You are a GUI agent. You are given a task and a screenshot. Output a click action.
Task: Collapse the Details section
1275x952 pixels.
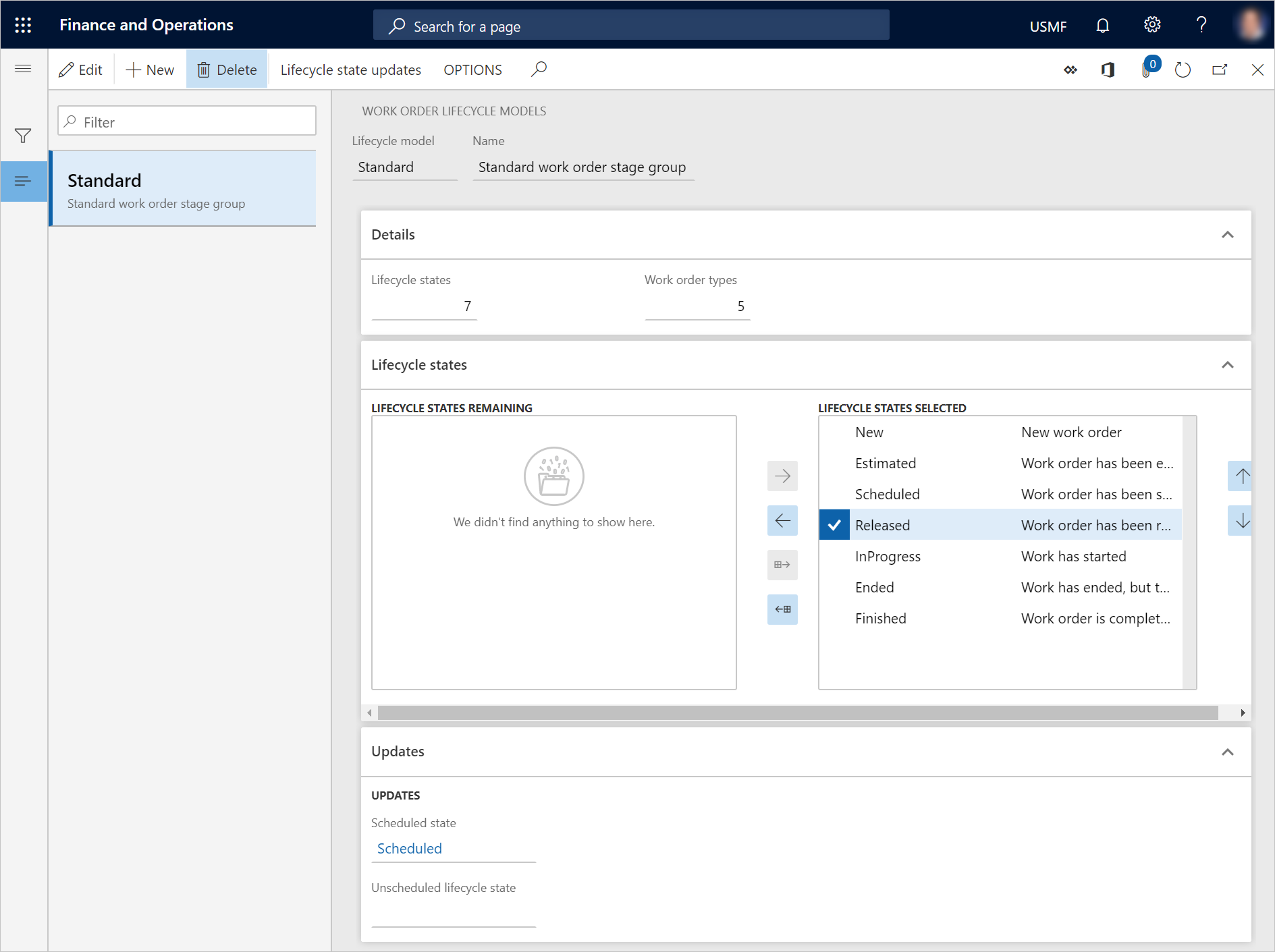point(1228,235)
